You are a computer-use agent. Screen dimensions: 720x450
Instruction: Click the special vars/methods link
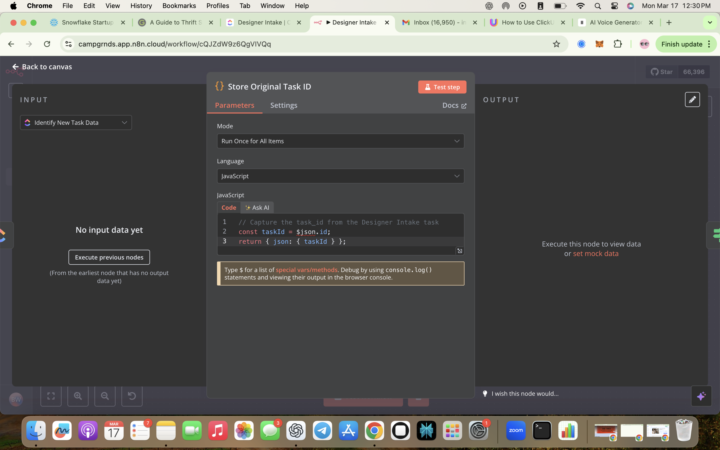(x=306, y=270)
